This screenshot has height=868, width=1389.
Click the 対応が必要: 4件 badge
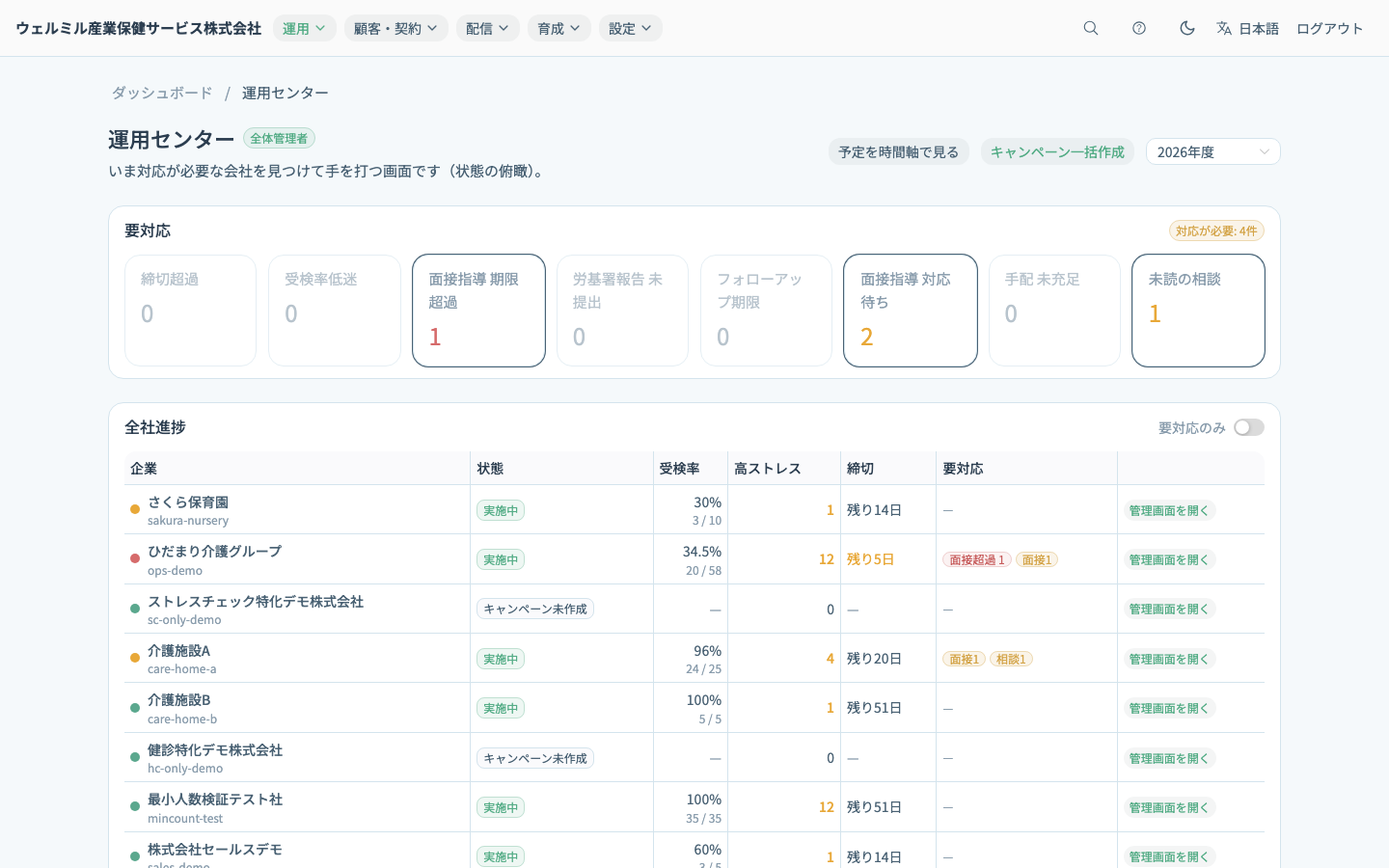click(1216, 231)
